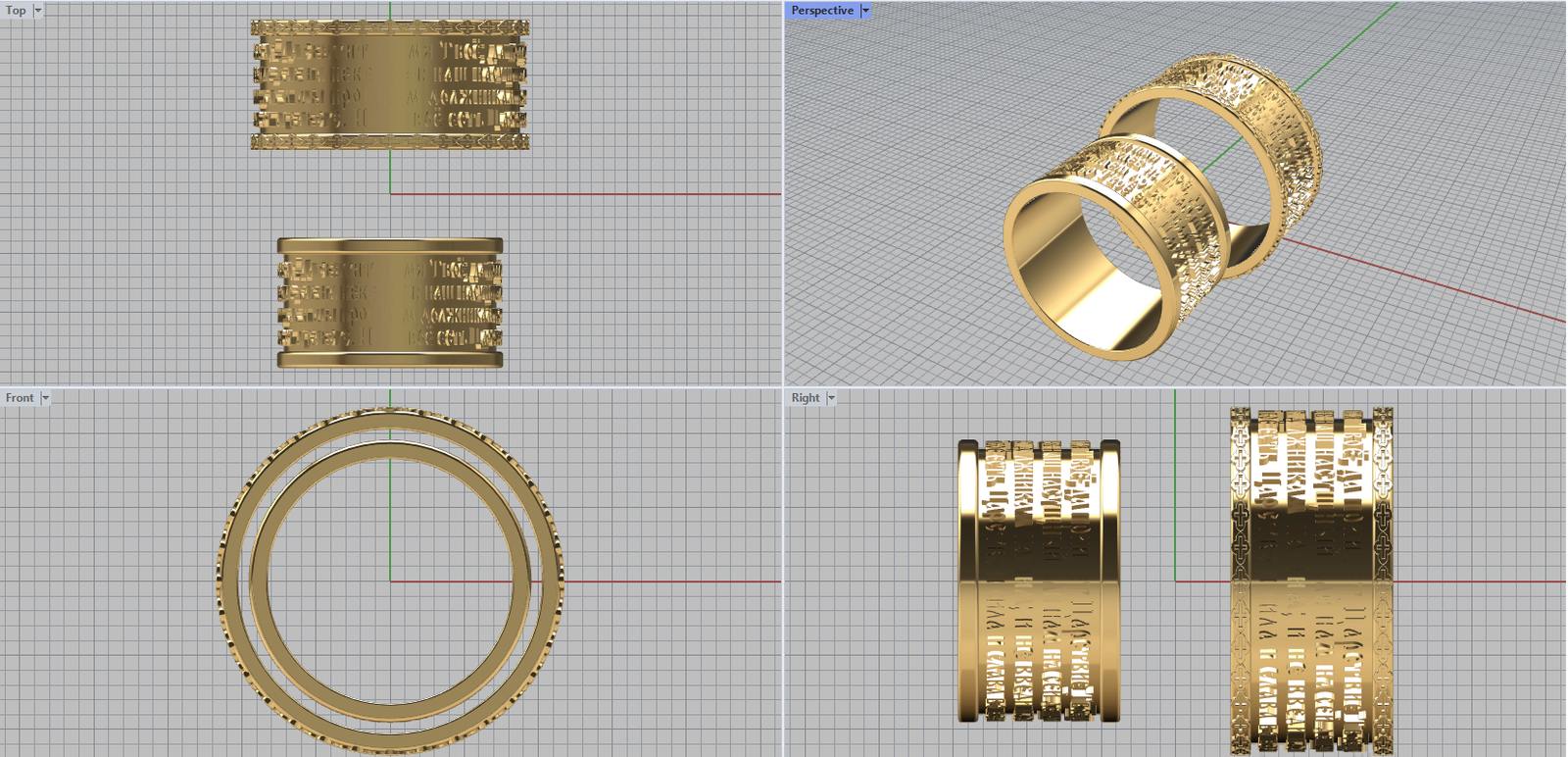This screenshot has width=1568, height=757.
Task: Expand the Right viewport menu arrow
Action: click(832, 398)
